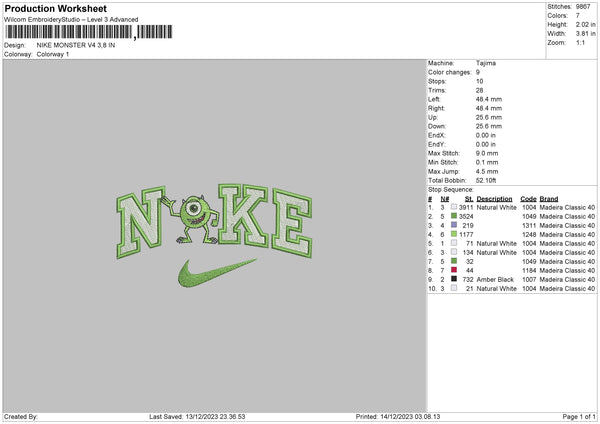Viewport: 600px width, 424px height.
Task: Click the Min Stitch value '0.1 mm'
Action: coord(487,162)
